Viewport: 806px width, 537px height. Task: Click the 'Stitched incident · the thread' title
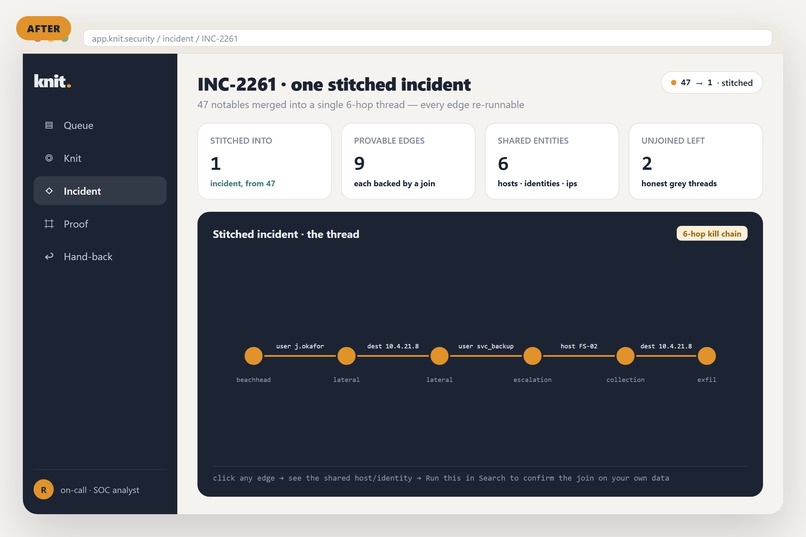point(286,234)
